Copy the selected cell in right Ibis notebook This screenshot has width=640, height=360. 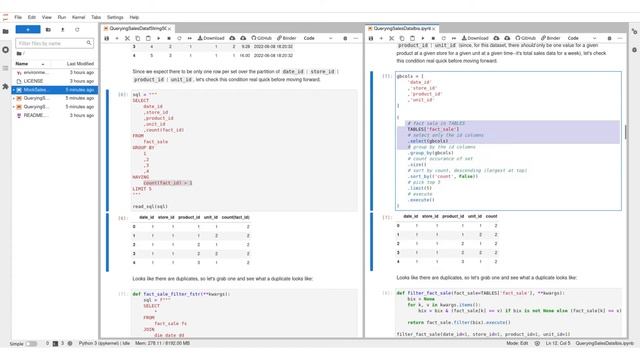(x=402, y=38)
